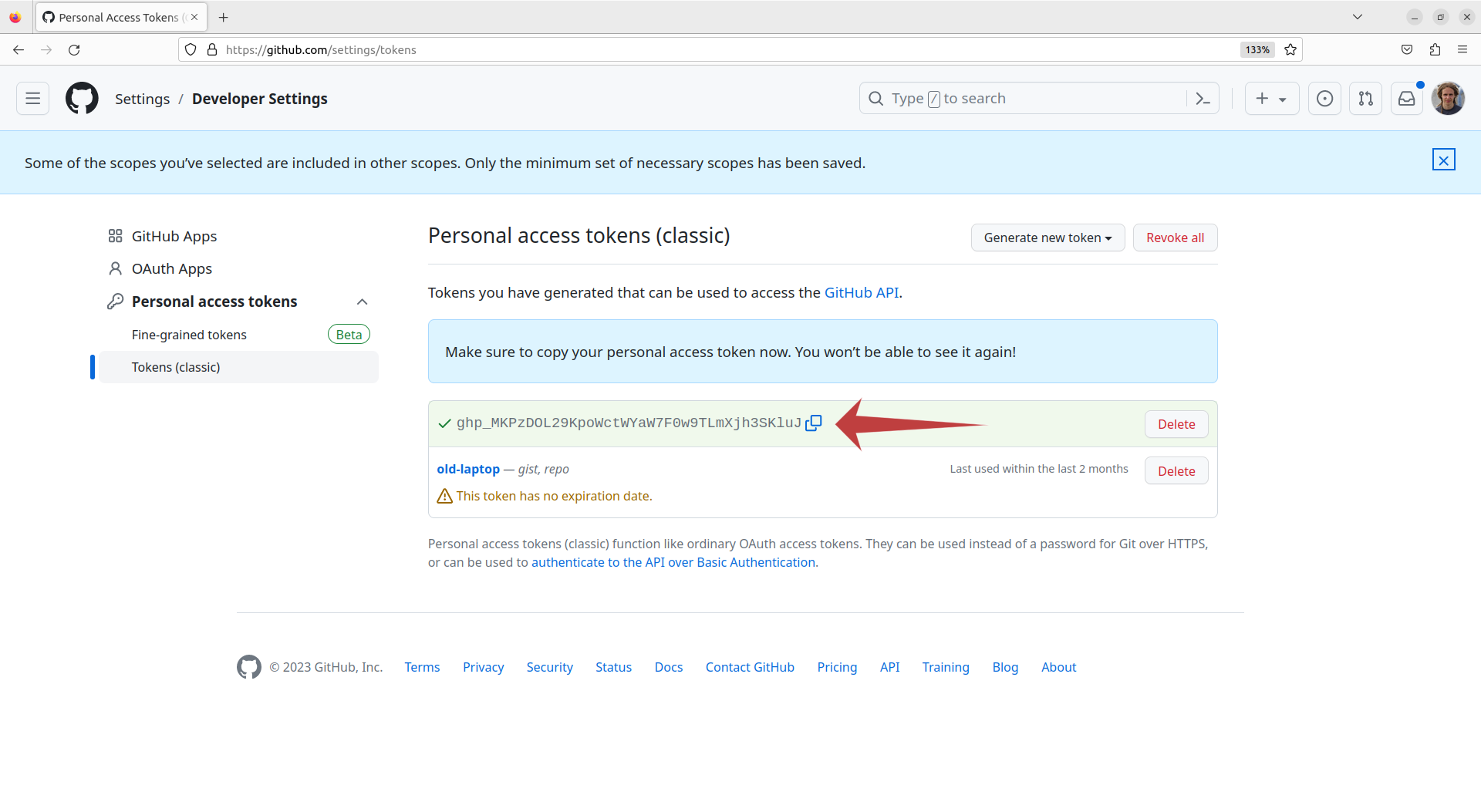Viewport: 1481px width, 812px height.
Task: Dismiss the scopes notice banner
Action: pos(1443,160)
